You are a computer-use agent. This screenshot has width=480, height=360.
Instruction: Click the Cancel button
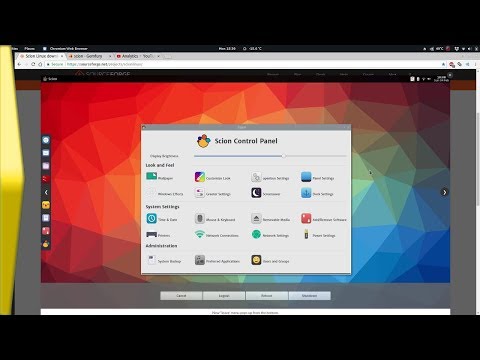[x=181, y=296]
